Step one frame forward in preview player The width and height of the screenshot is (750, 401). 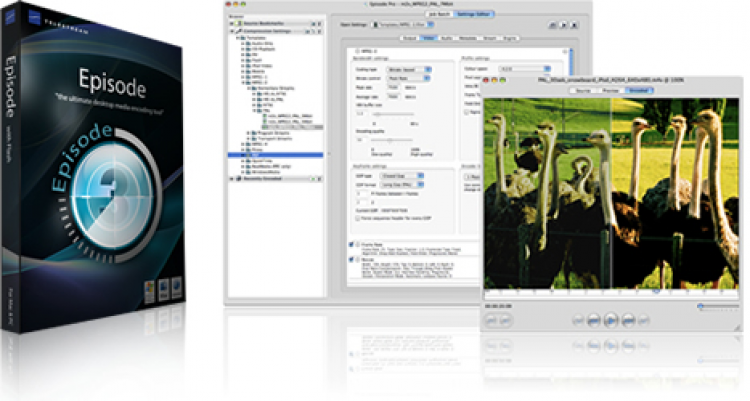tap(628, 320)
